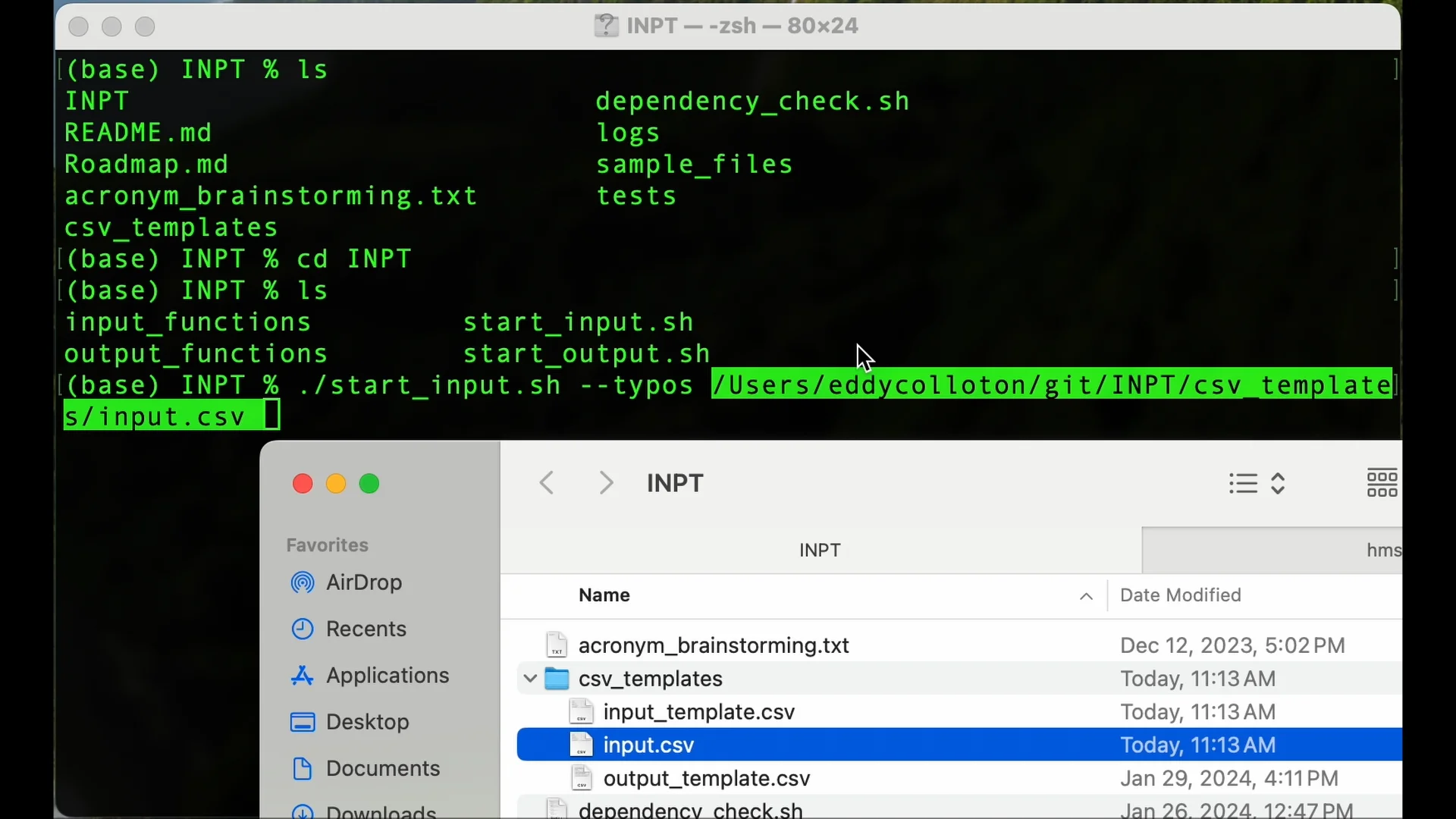Open the Documents sidebar item
This screenshot has width=1456, height=819.
(x=383, y=767)
